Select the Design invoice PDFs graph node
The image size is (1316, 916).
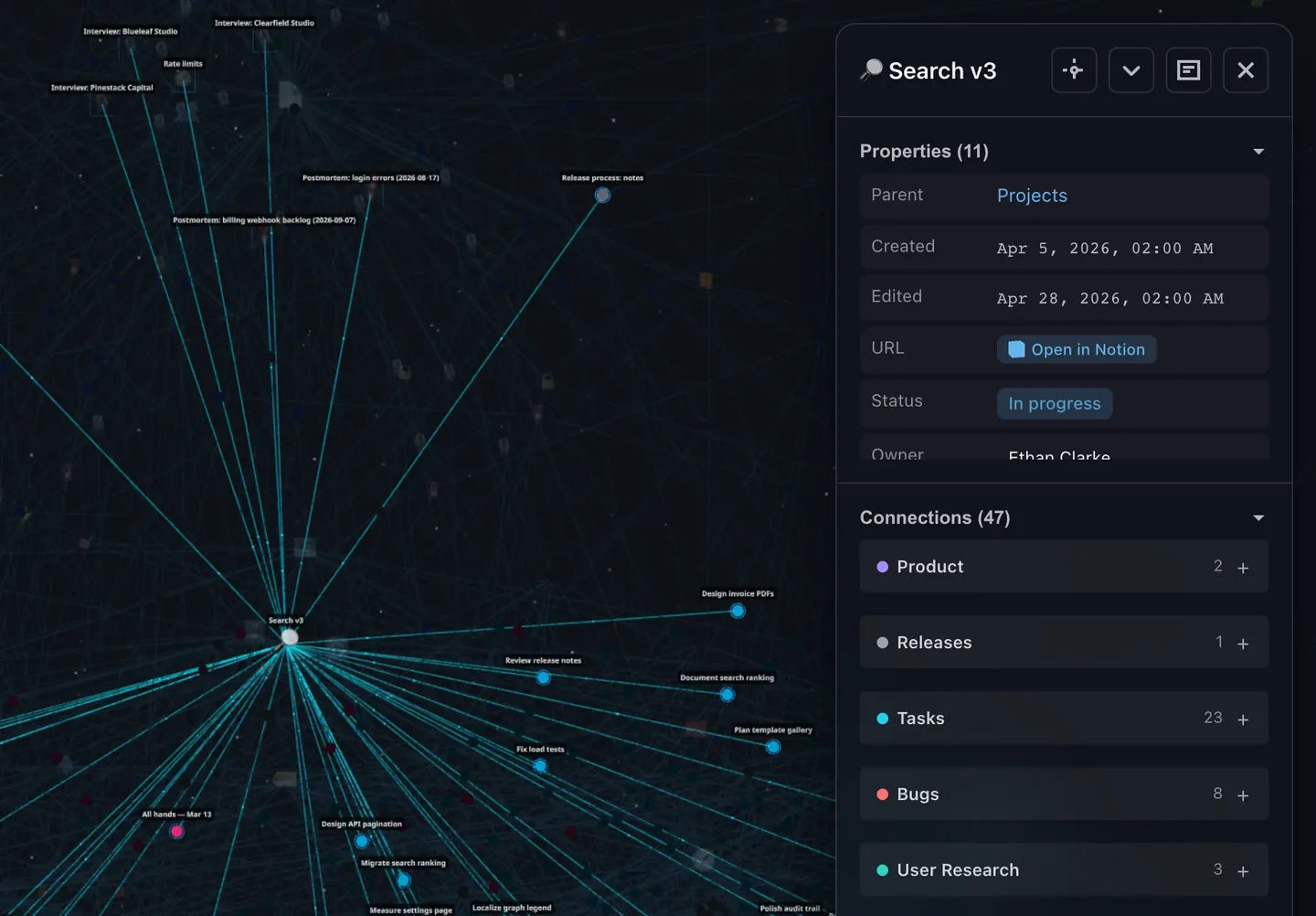(x=738, y=611)
